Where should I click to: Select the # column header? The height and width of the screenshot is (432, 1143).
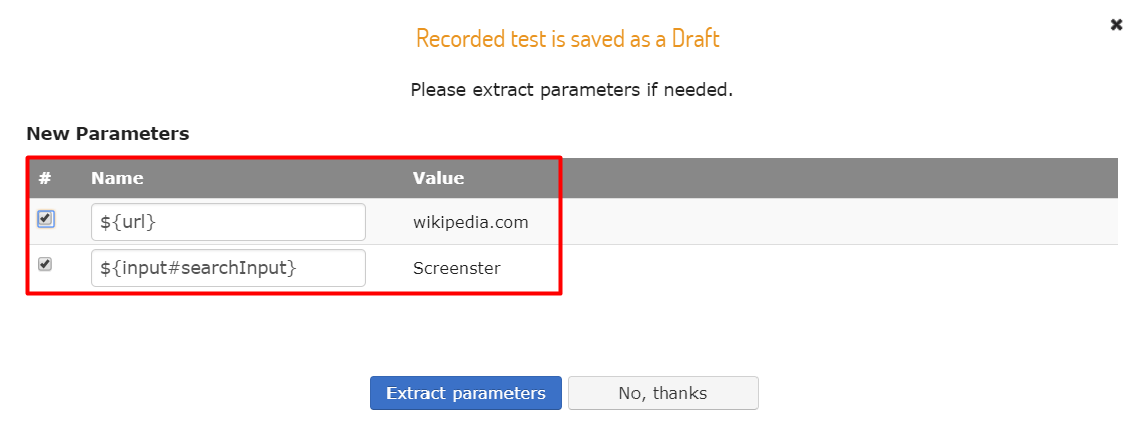click(x=44, y=178)
